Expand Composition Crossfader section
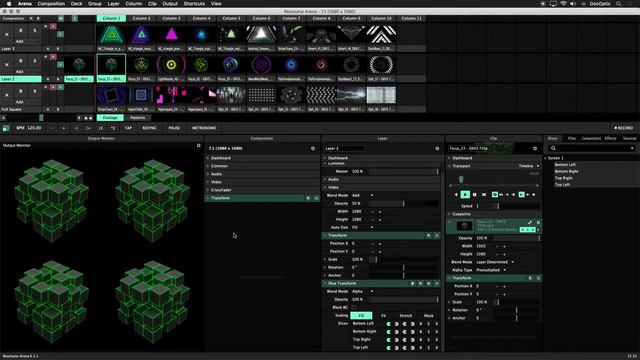The image size is (640, 360). [x=262, y=190]
